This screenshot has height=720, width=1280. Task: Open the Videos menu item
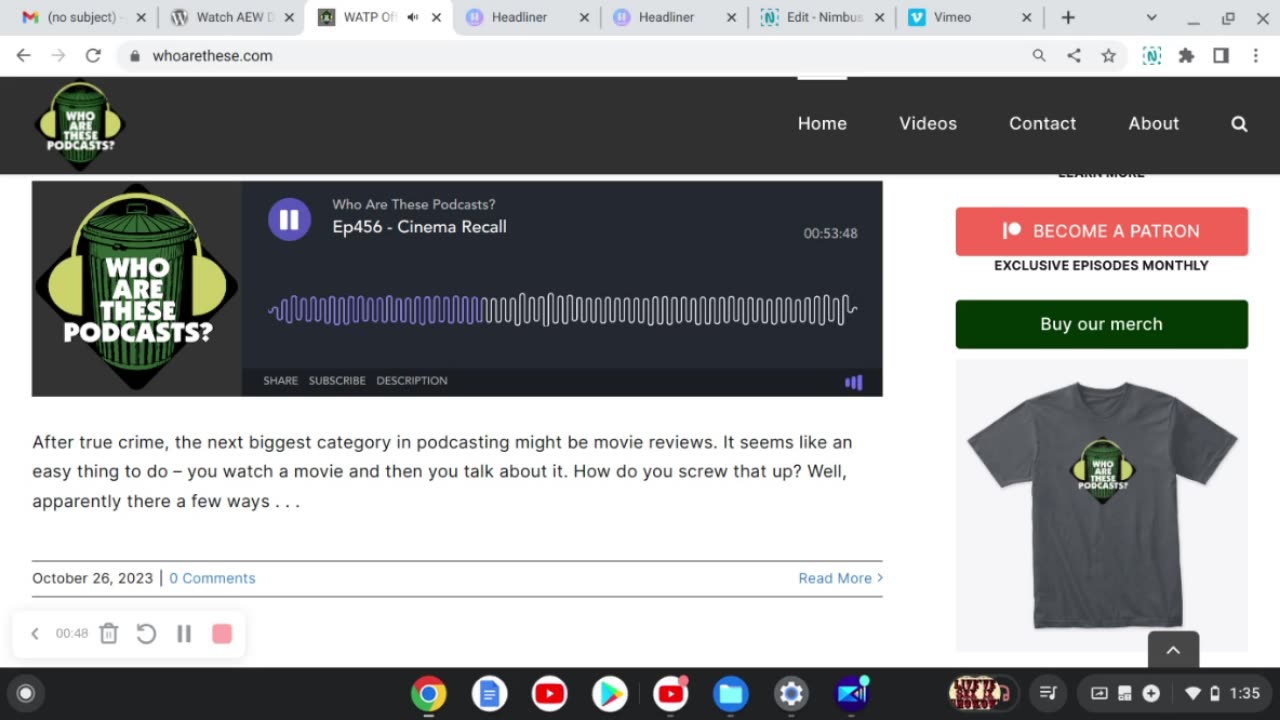click(x=928, y=124)
